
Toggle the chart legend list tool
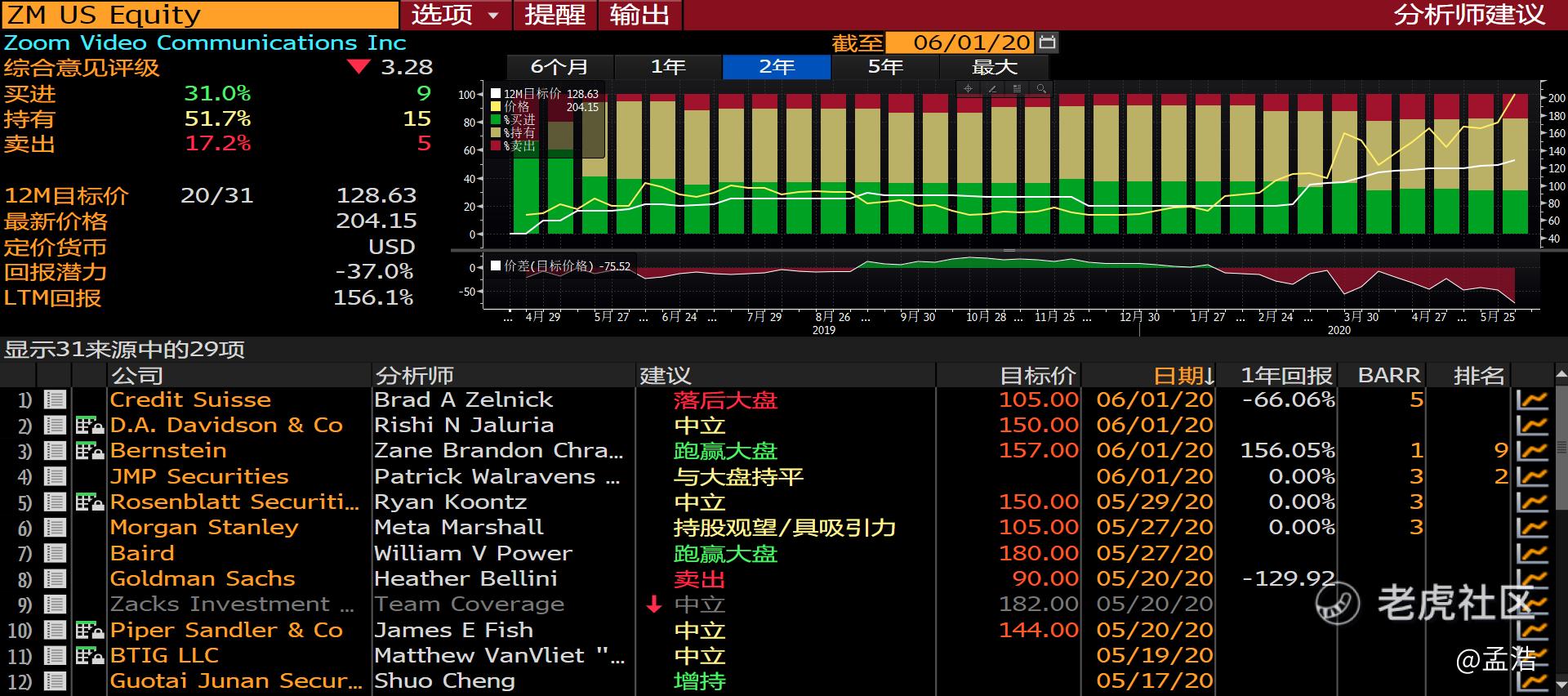click(x=1017, y=88)
